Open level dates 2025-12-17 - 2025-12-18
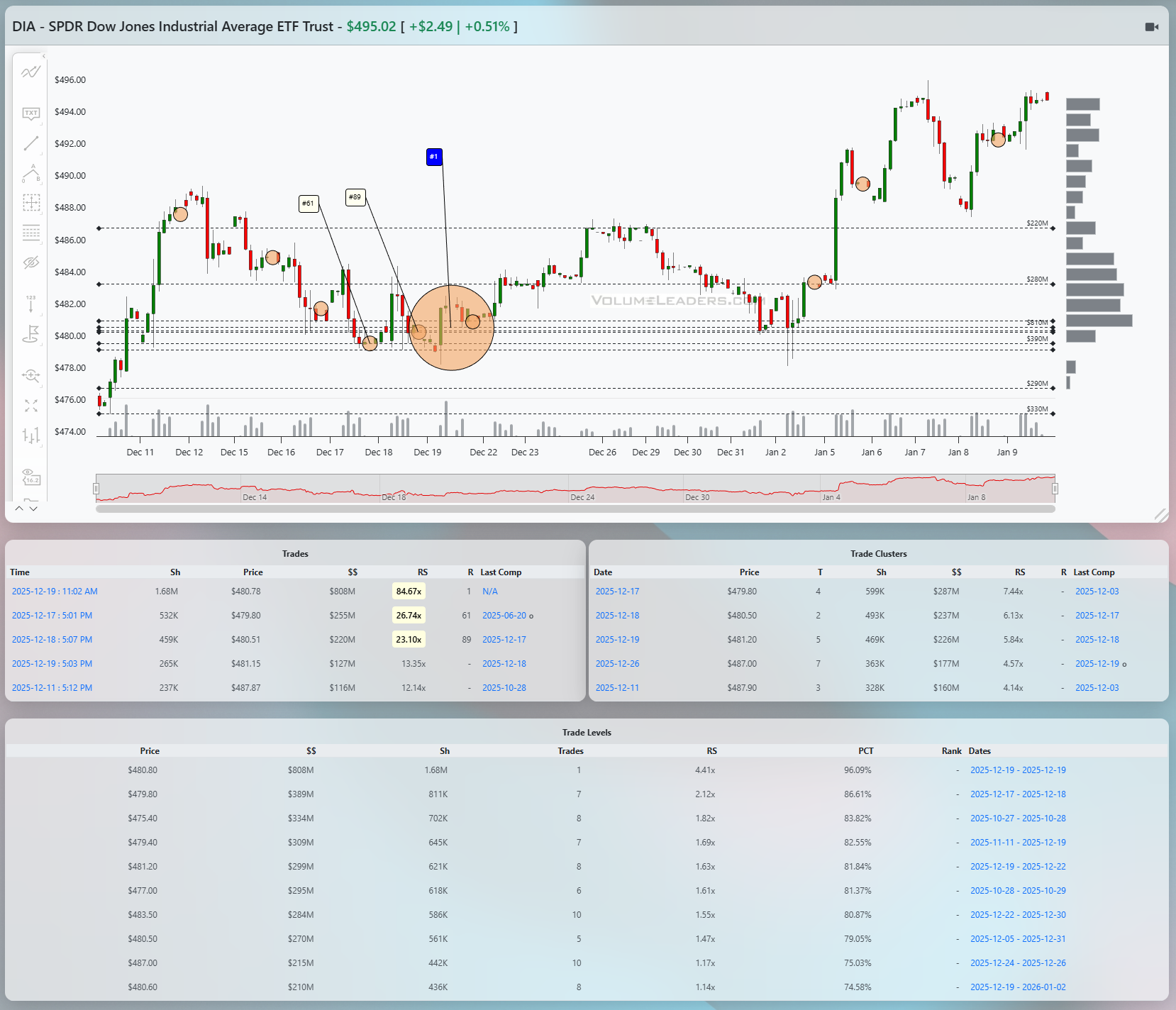This screenshot has width=1176, height=1010. click(x=1018, y=794)
